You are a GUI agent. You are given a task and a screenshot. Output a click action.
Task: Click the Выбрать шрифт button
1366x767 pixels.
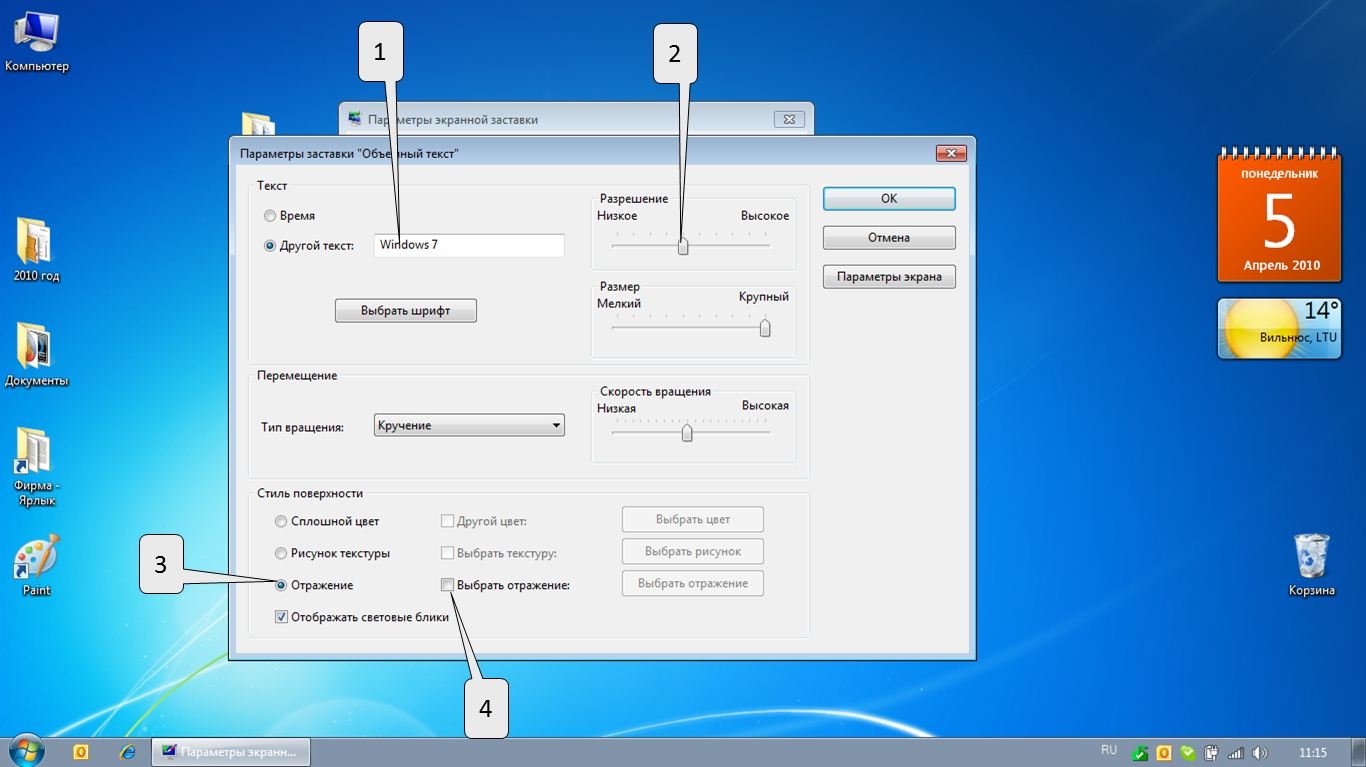(405, 311)
